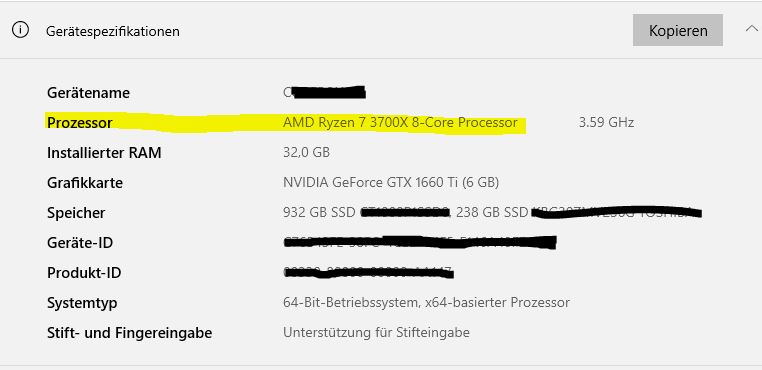
Task: Select the Speicher label
Action: pyautogui.click(x=76, y=213)
